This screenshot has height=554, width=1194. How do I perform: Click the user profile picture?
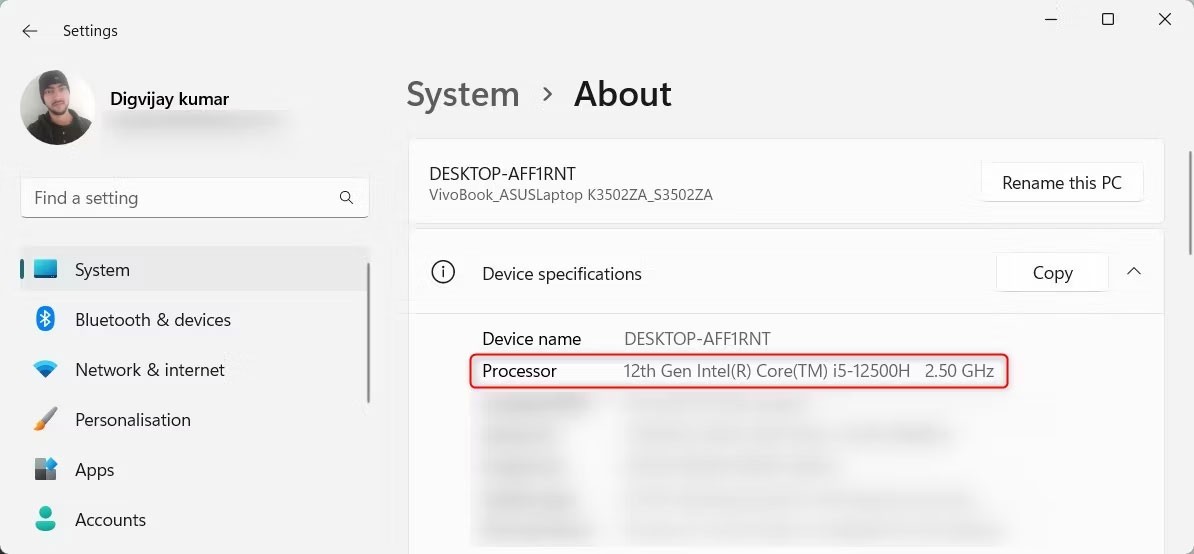(57, 107)
